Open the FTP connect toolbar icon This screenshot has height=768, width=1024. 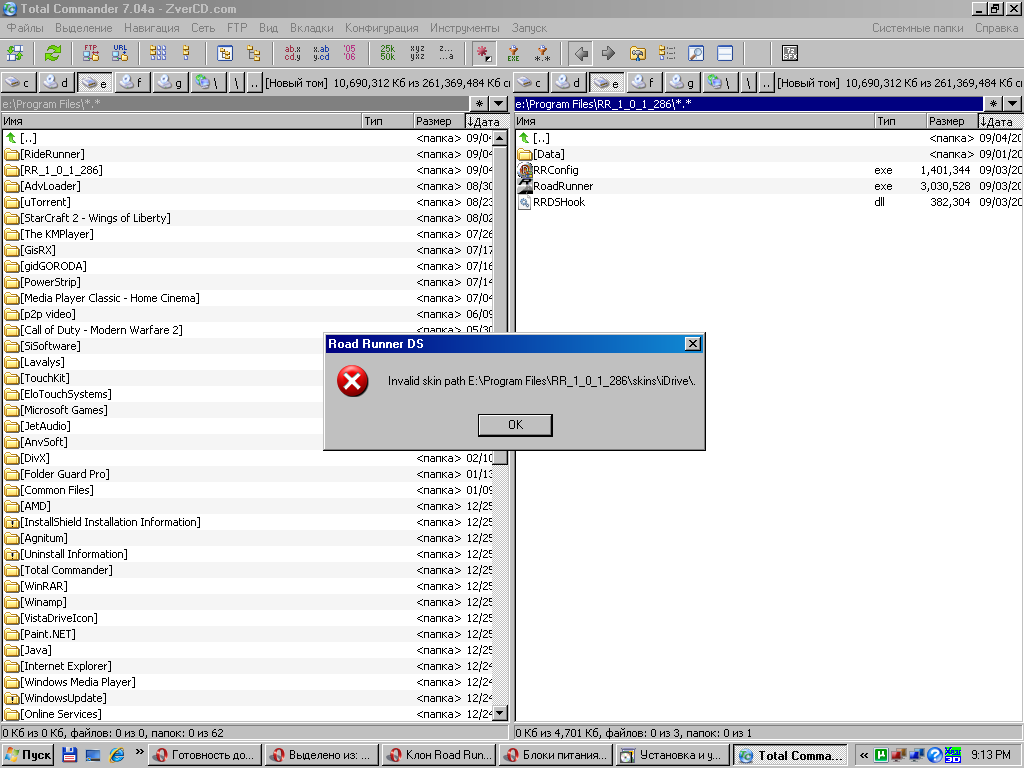tap(91, 53)
